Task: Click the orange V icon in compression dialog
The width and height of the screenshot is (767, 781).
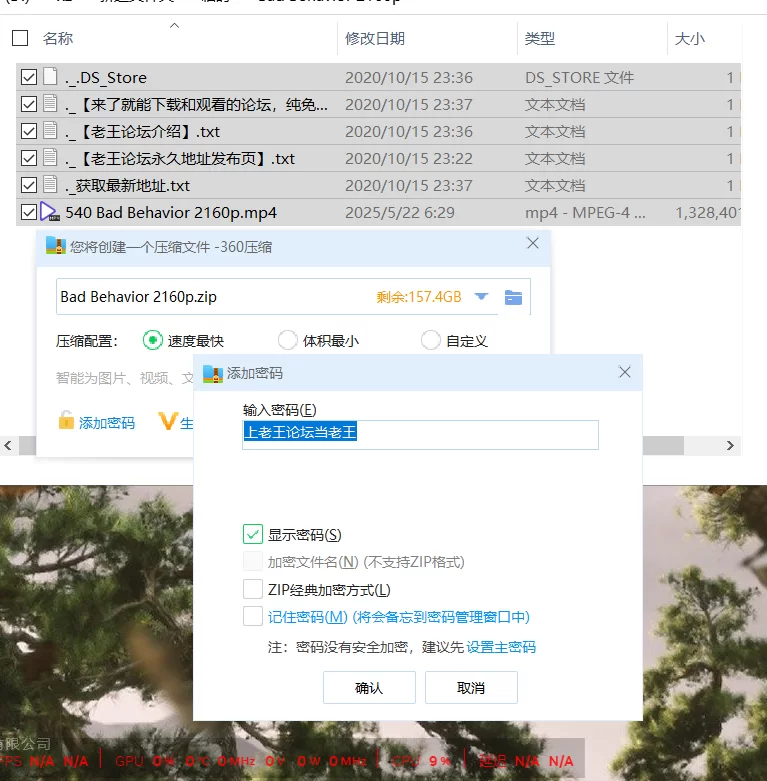Action: 168,421
